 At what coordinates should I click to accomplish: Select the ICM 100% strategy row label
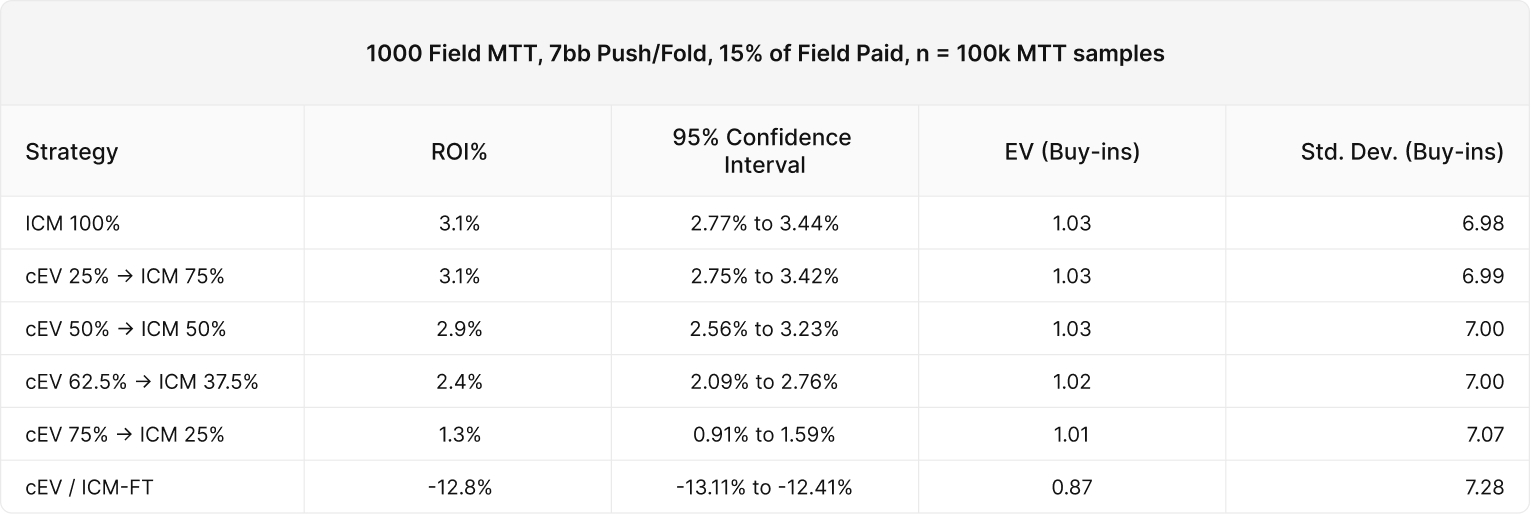[73, 223]
